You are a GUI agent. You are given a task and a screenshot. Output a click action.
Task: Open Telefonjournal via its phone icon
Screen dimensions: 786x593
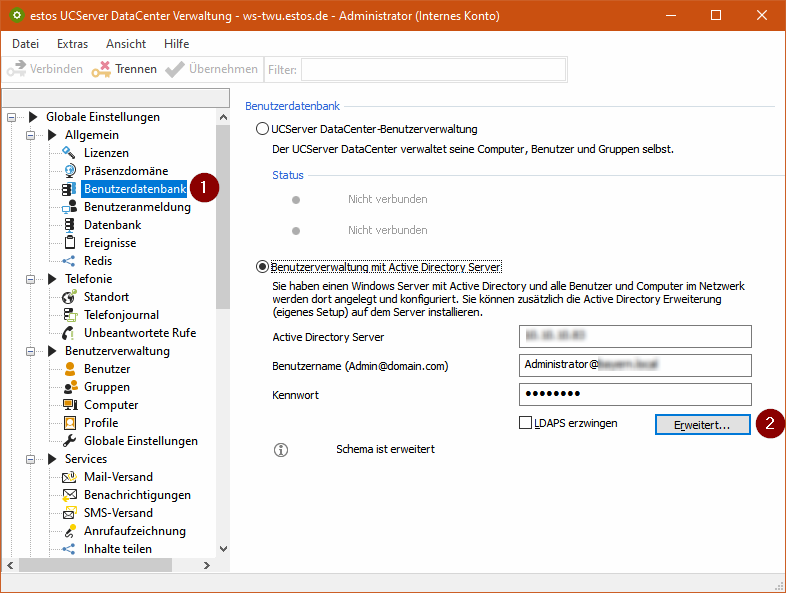69,315
